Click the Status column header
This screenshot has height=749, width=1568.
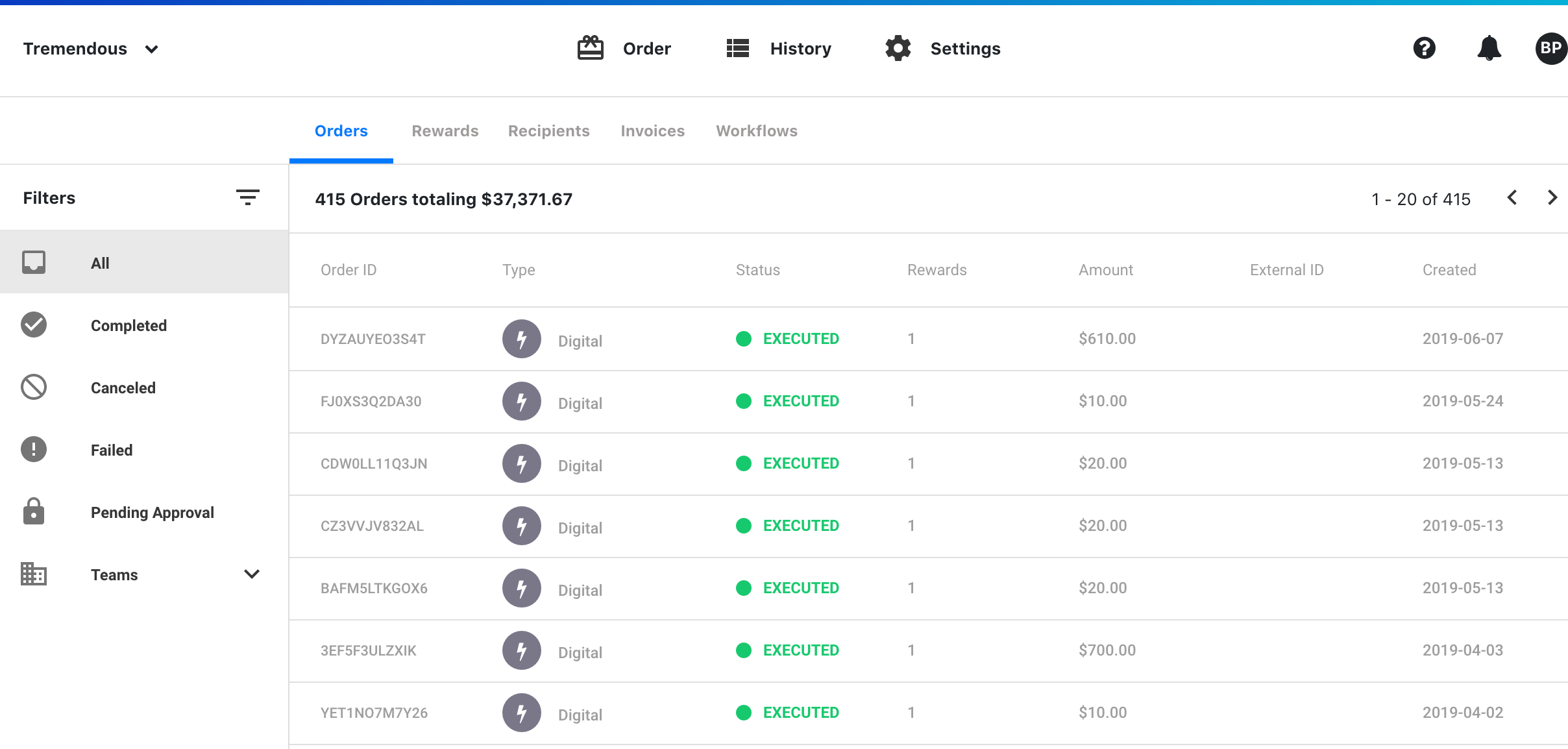click(x=758, y=270)
